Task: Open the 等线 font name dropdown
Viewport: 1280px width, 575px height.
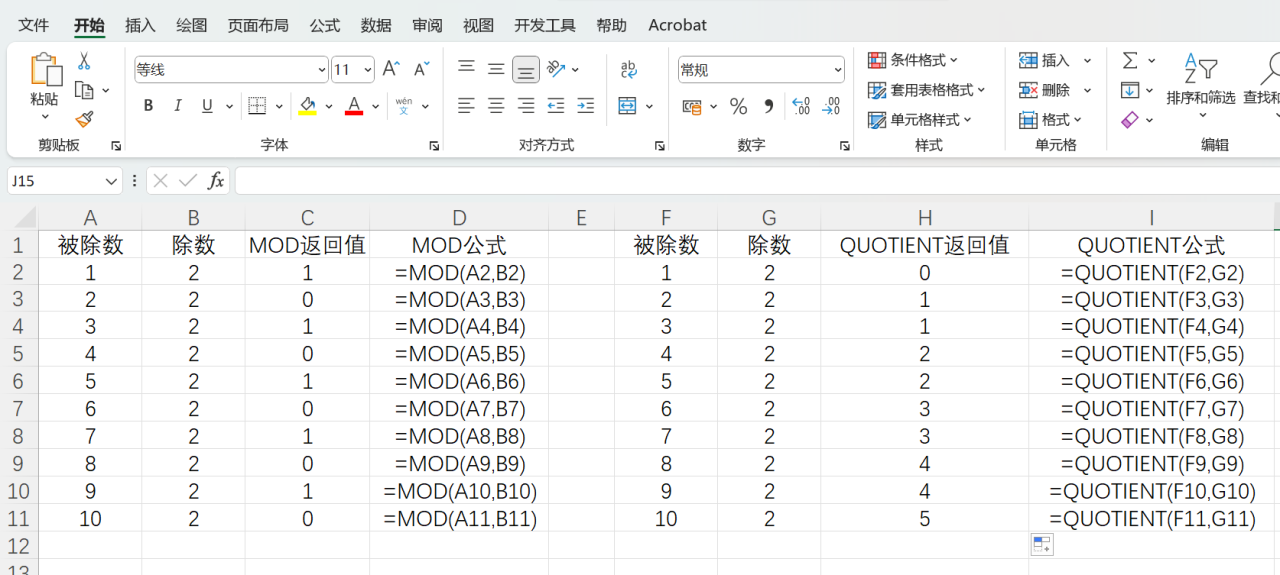Action: [321, 70]
